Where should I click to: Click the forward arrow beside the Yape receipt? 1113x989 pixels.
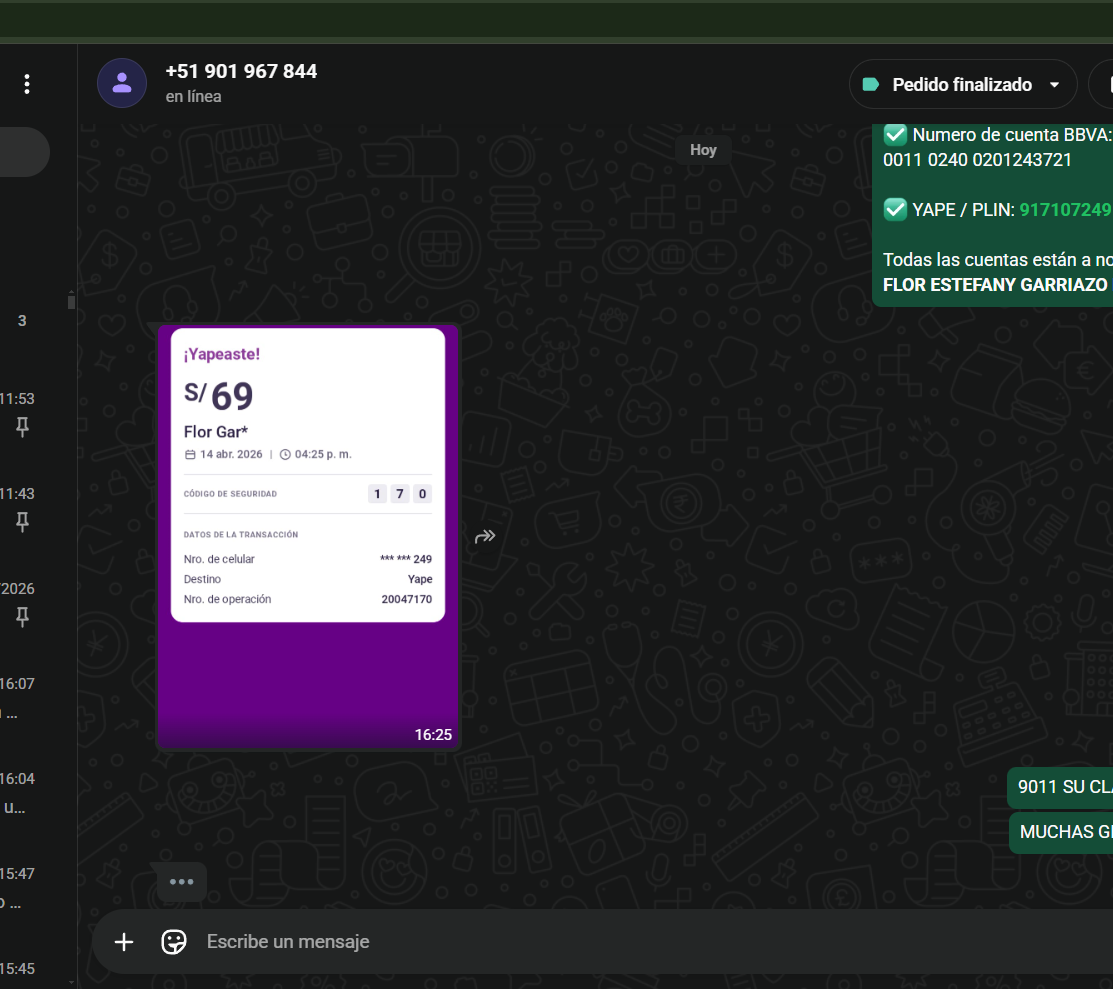coord(485,537)
